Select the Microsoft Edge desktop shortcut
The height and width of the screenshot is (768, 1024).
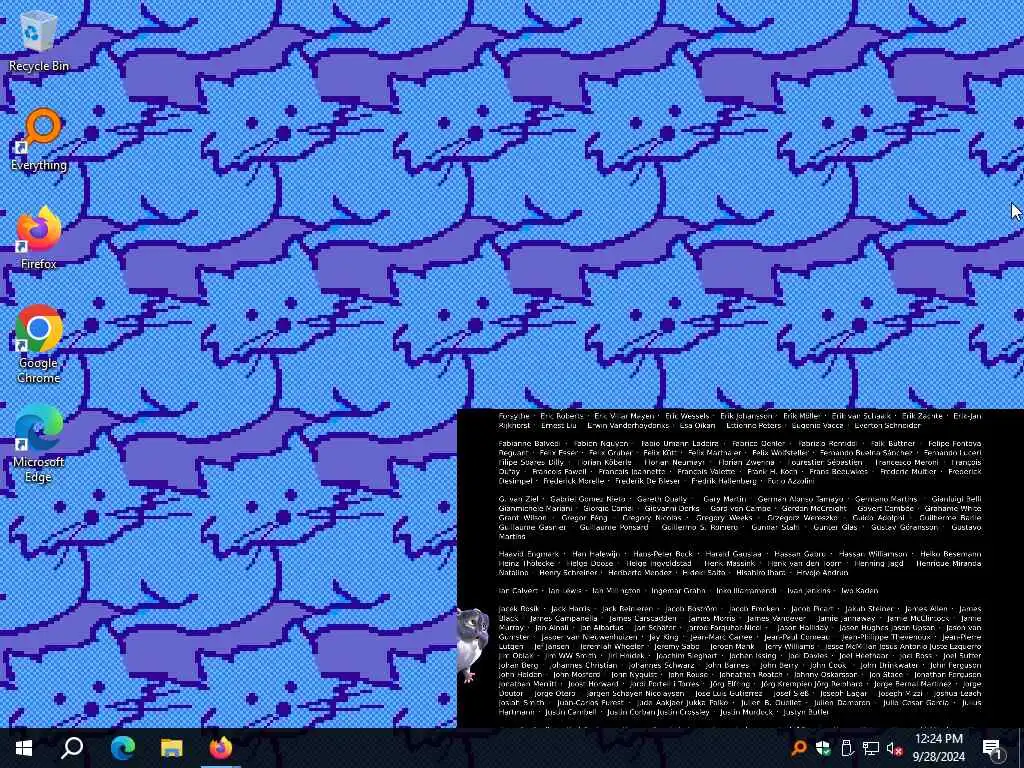coord(39,444)
